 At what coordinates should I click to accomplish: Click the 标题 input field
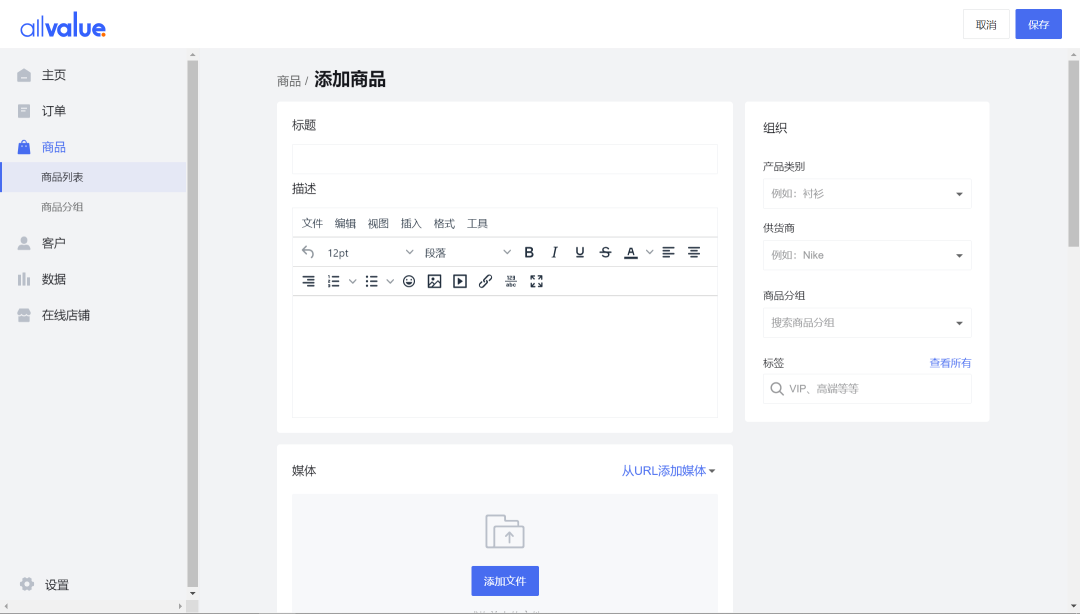505,159
